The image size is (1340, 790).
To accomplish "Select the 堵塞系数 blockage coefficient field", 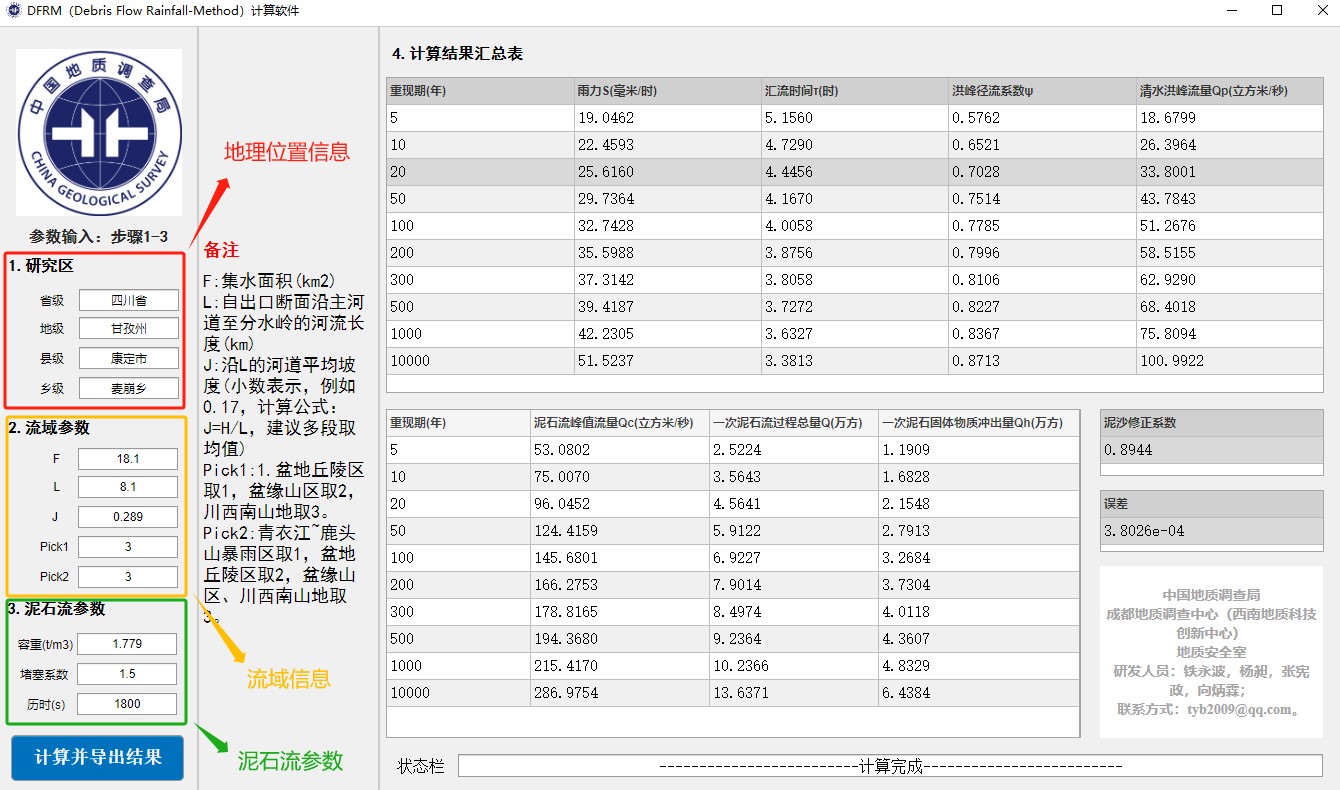I will coord(127,674).
